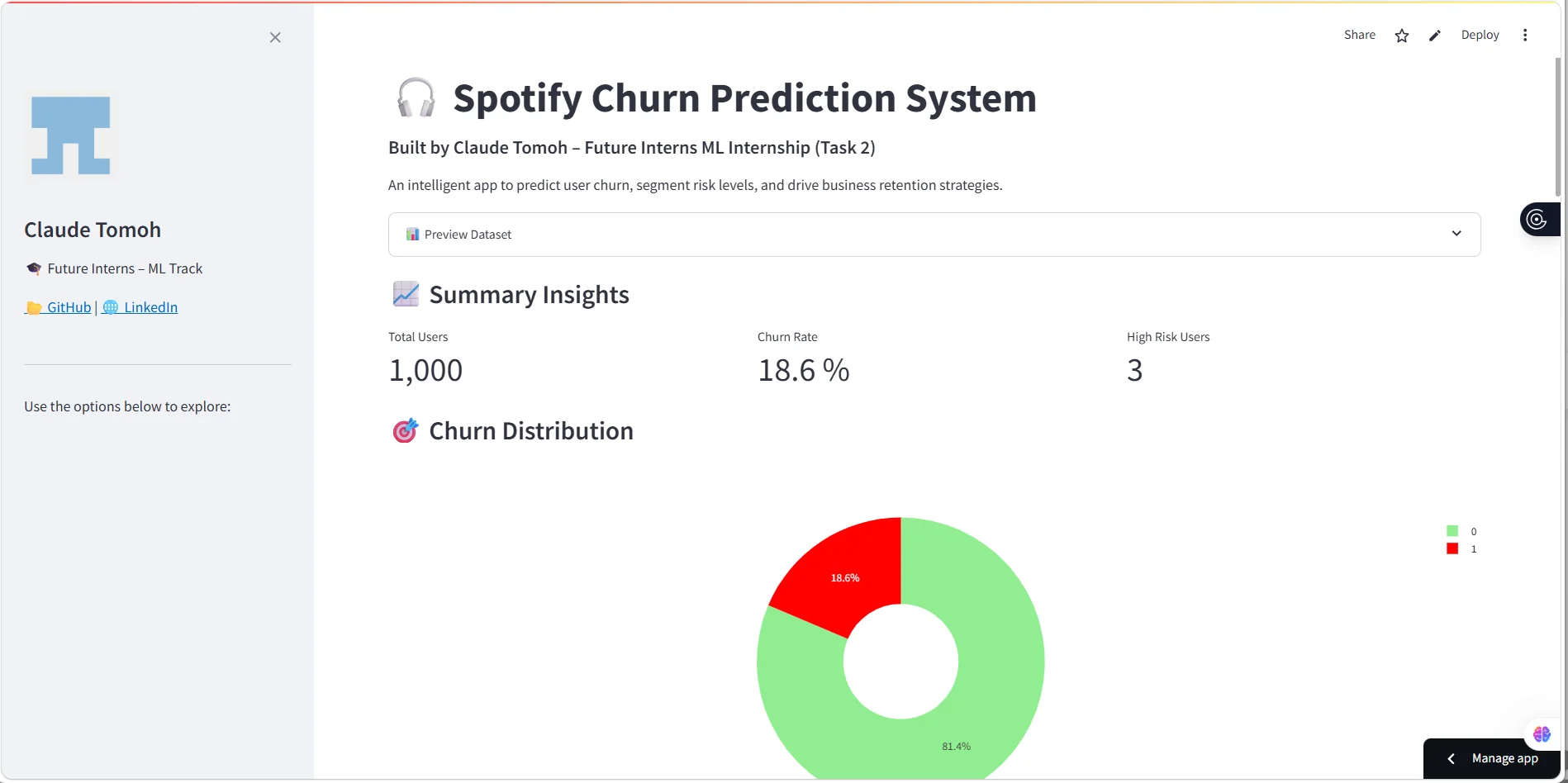Click the page vertical scrollbar
The width and height of the screenshot is (1568, 783).
1558,126
